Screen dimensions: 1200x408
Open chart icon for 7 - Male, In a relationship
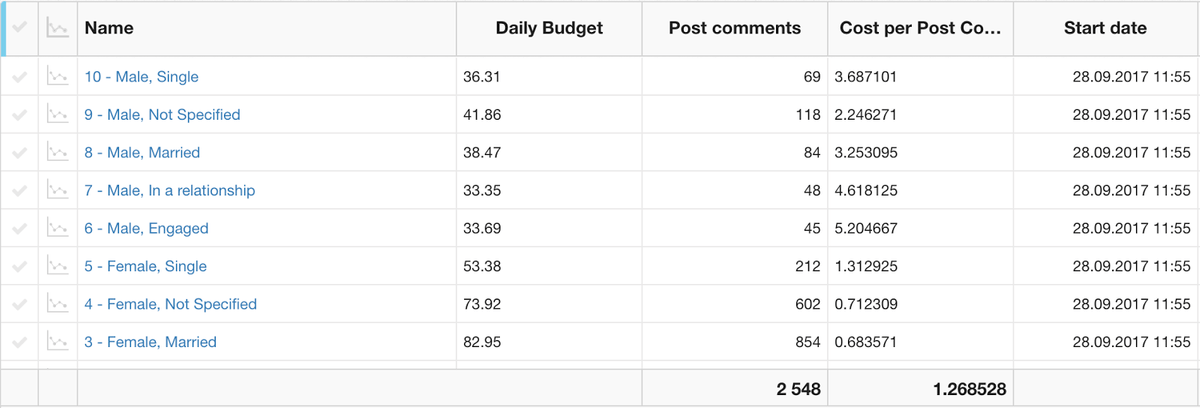click(x=58, y=190)
